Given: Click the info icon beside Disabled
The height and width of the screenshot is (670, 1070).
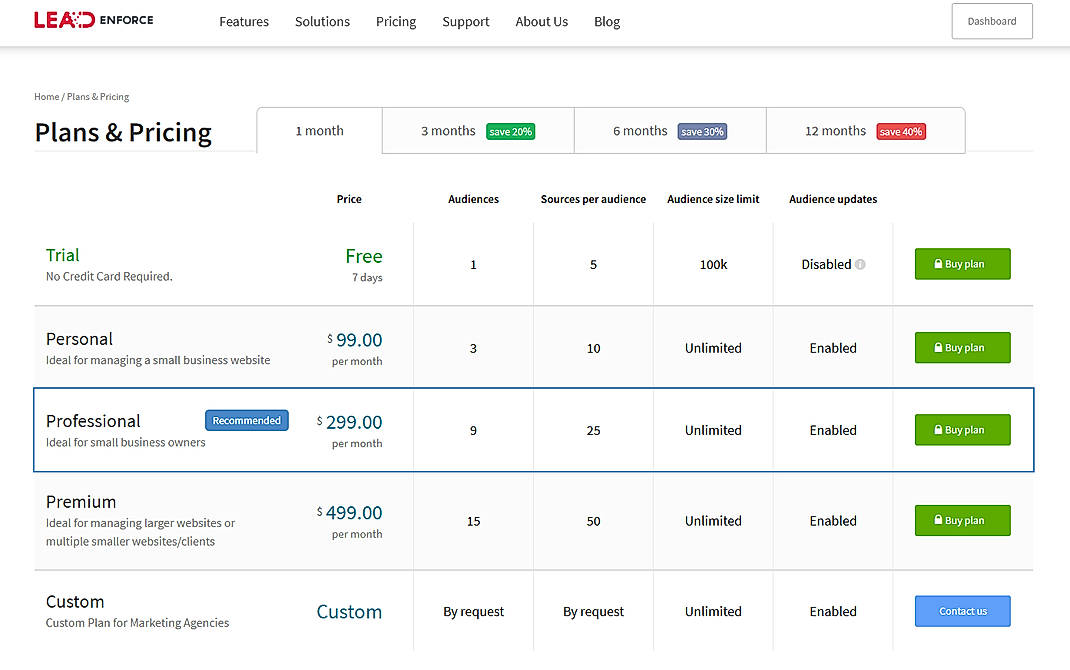Looking at the screenshot, I should [x=861, y=264].
